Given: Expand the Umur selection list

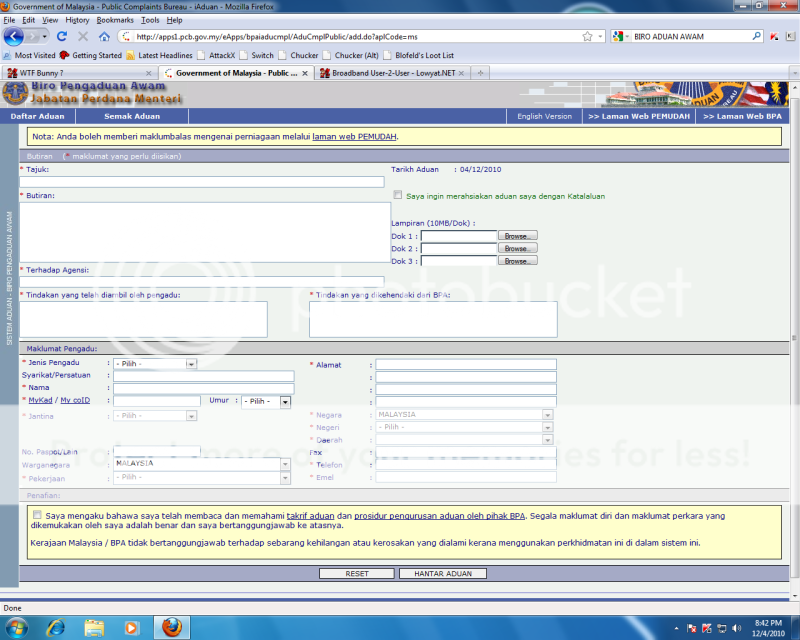Looking at the screenshot, I should [285, 402].
